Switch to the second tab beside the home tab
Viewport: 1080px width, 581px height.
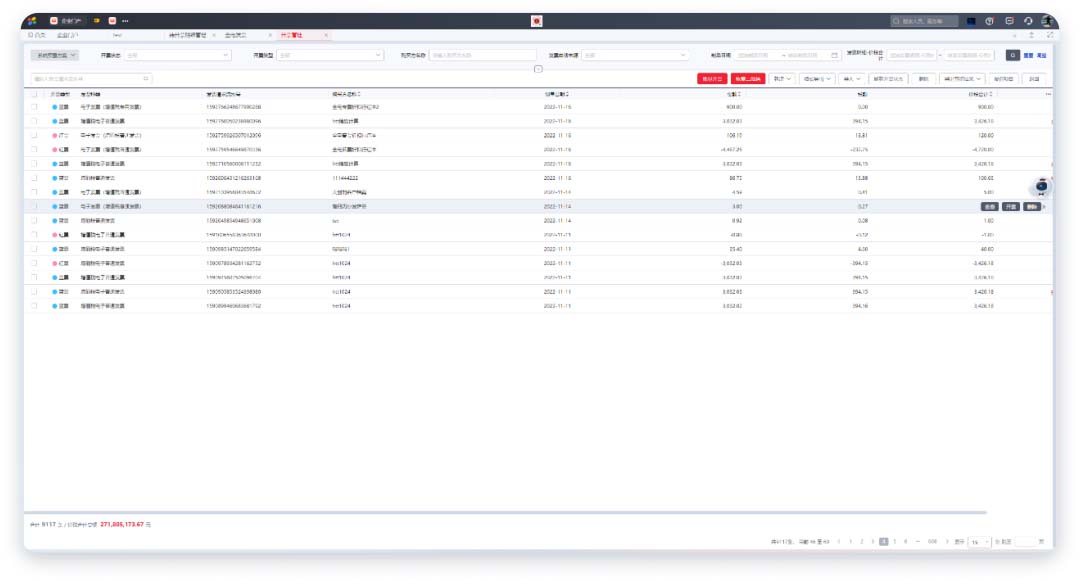68,35
